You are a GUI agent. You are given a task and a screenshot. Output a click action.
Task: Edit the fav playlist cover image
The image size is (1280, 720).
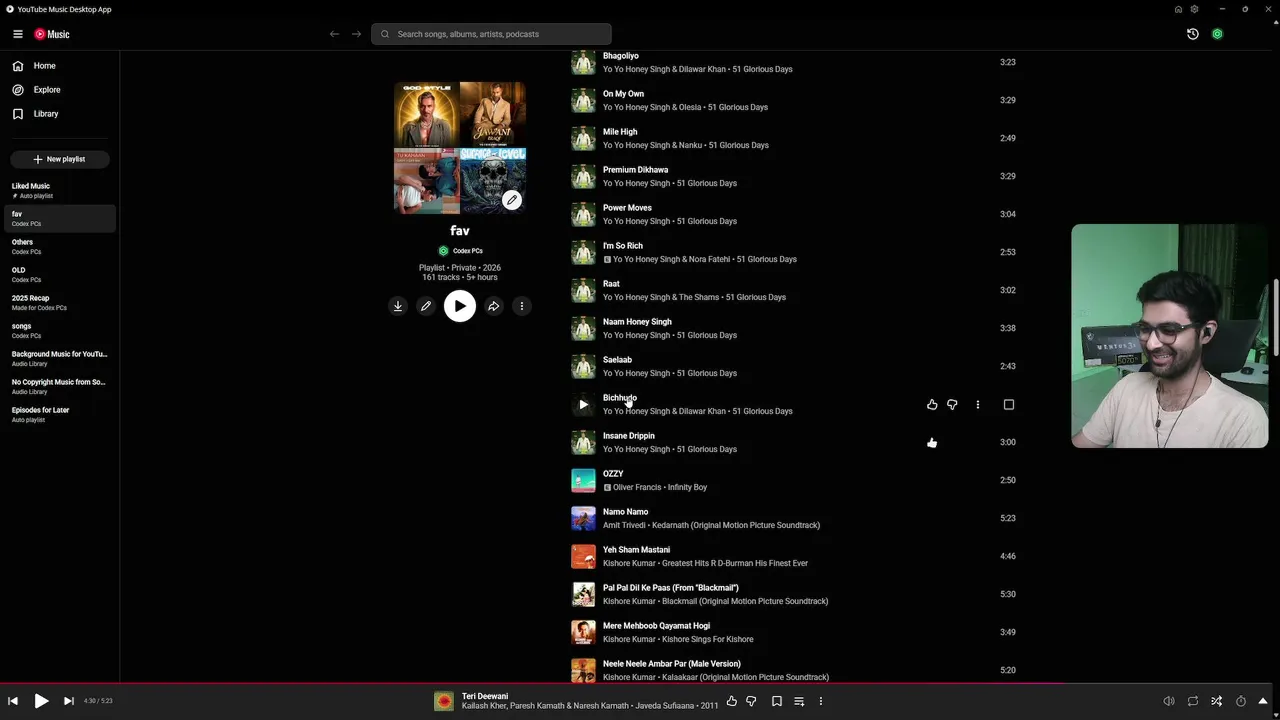coord(511,200)
